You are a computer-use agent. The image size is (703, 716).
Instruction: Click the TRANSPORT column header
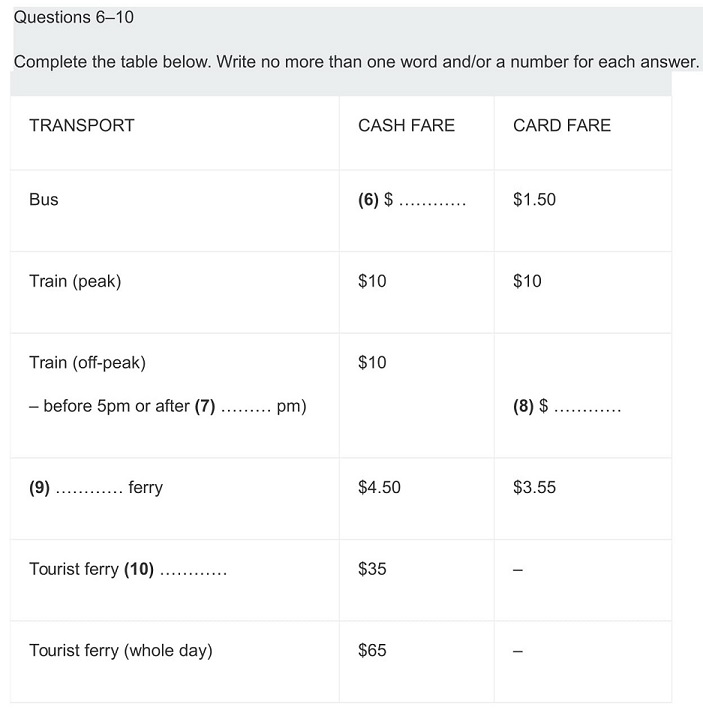point(82,126)
